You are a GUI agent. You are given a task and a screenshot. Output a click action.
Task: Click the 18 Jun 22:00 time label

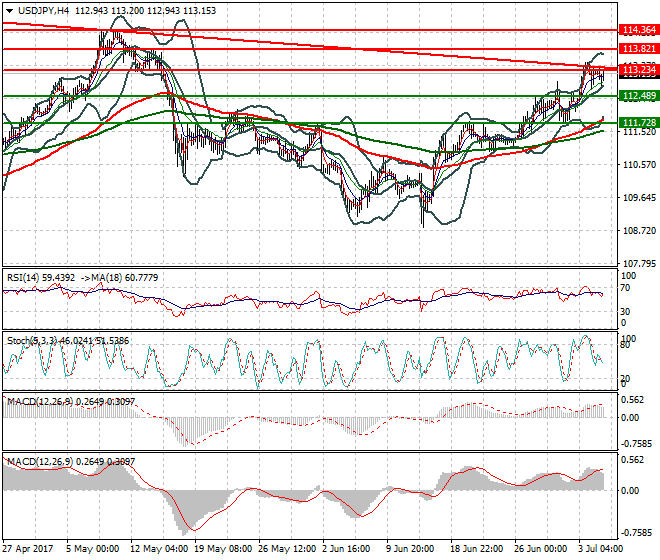476,549
